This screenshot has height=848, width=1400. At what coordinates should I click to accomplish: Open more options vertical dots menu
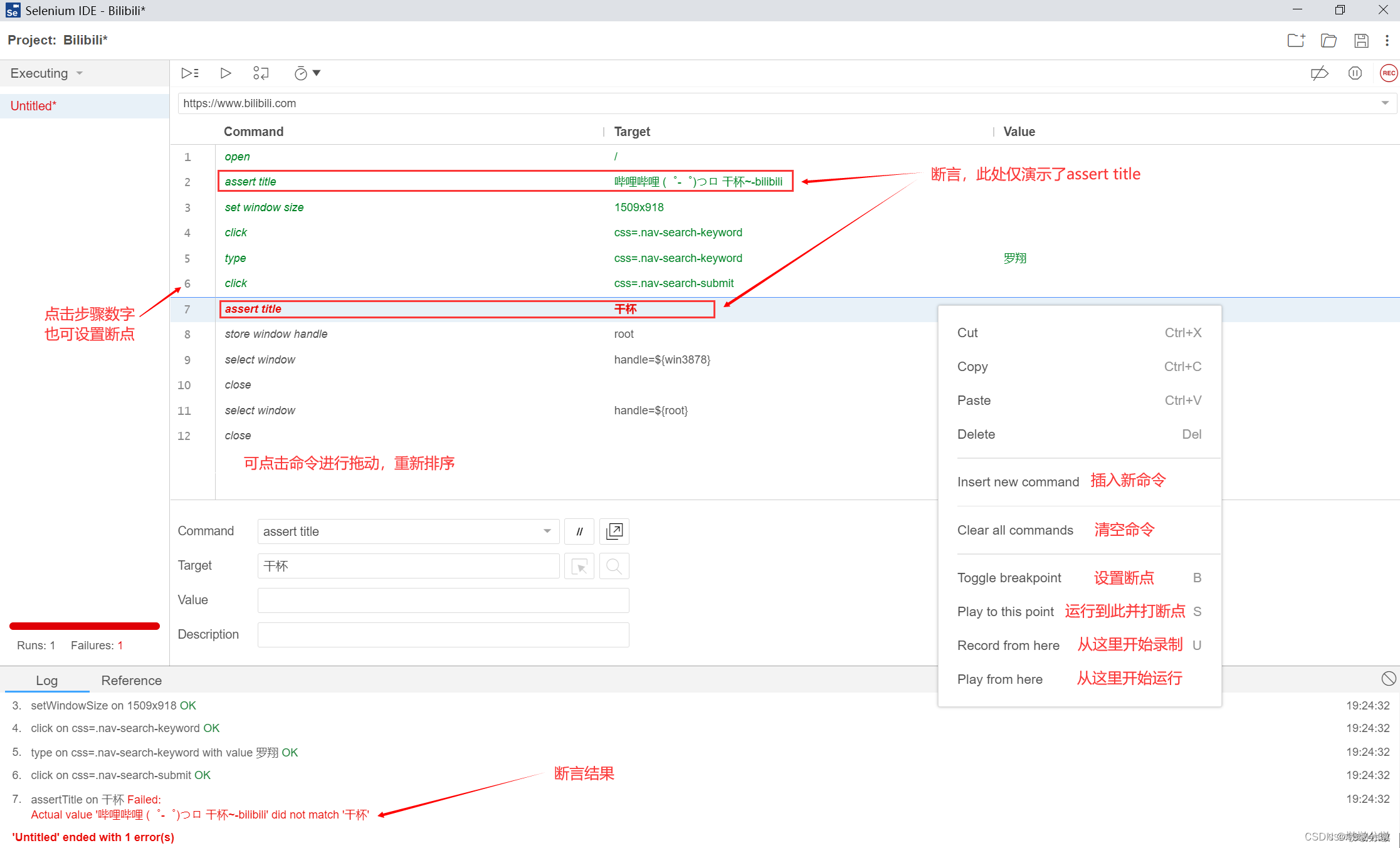pos(1387,41)
